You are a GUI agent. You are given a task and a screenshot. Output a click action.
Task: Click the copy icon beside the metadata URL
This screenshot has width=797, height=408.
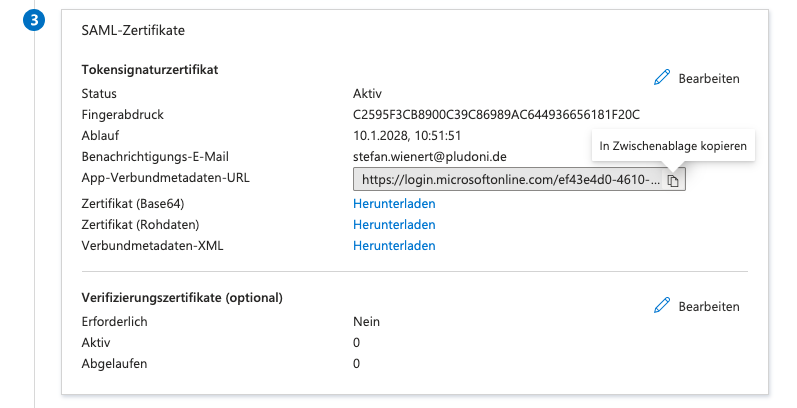tap(674, 180)
